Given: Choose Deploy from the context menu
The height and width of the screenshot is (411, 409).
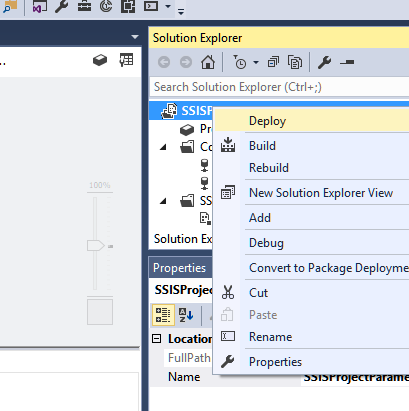Looking at the screenshot, I should 311,121.
